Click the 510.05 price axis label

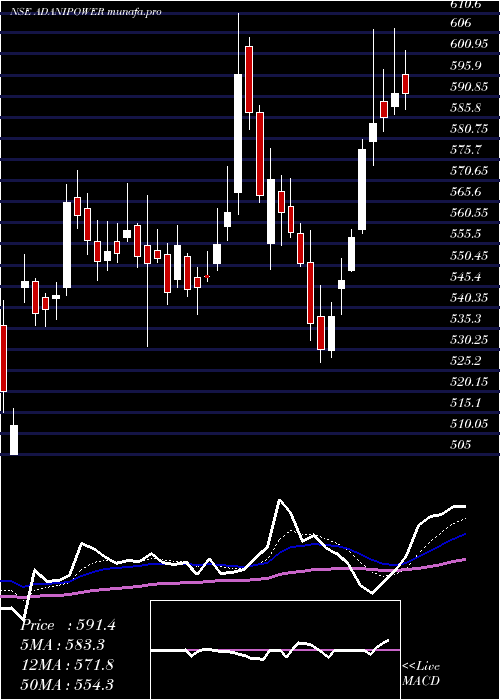[x=468, y=424]
